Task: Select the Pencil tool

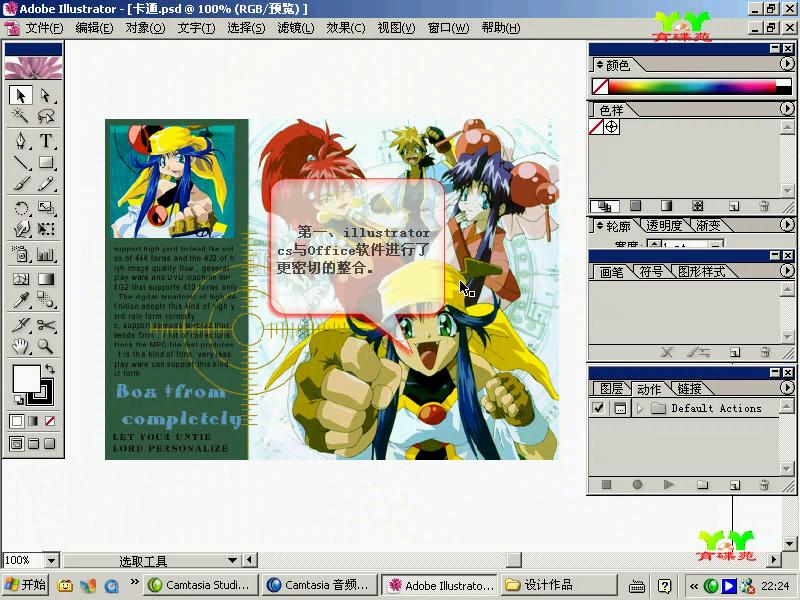Action: pos(46,184)
